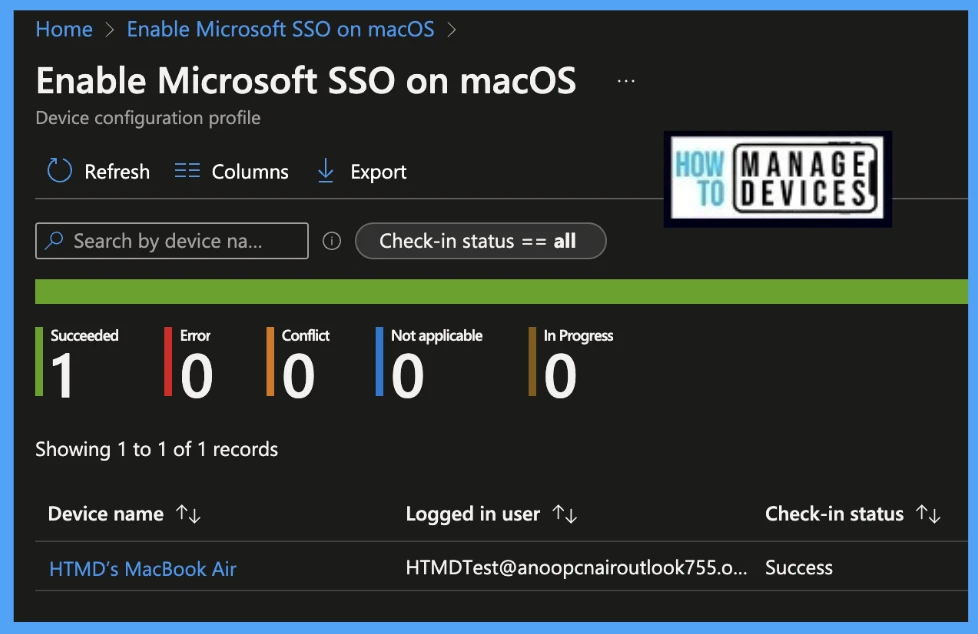
Task: Sort by Logged in user arrows icon
Action: tap(564, 514)
